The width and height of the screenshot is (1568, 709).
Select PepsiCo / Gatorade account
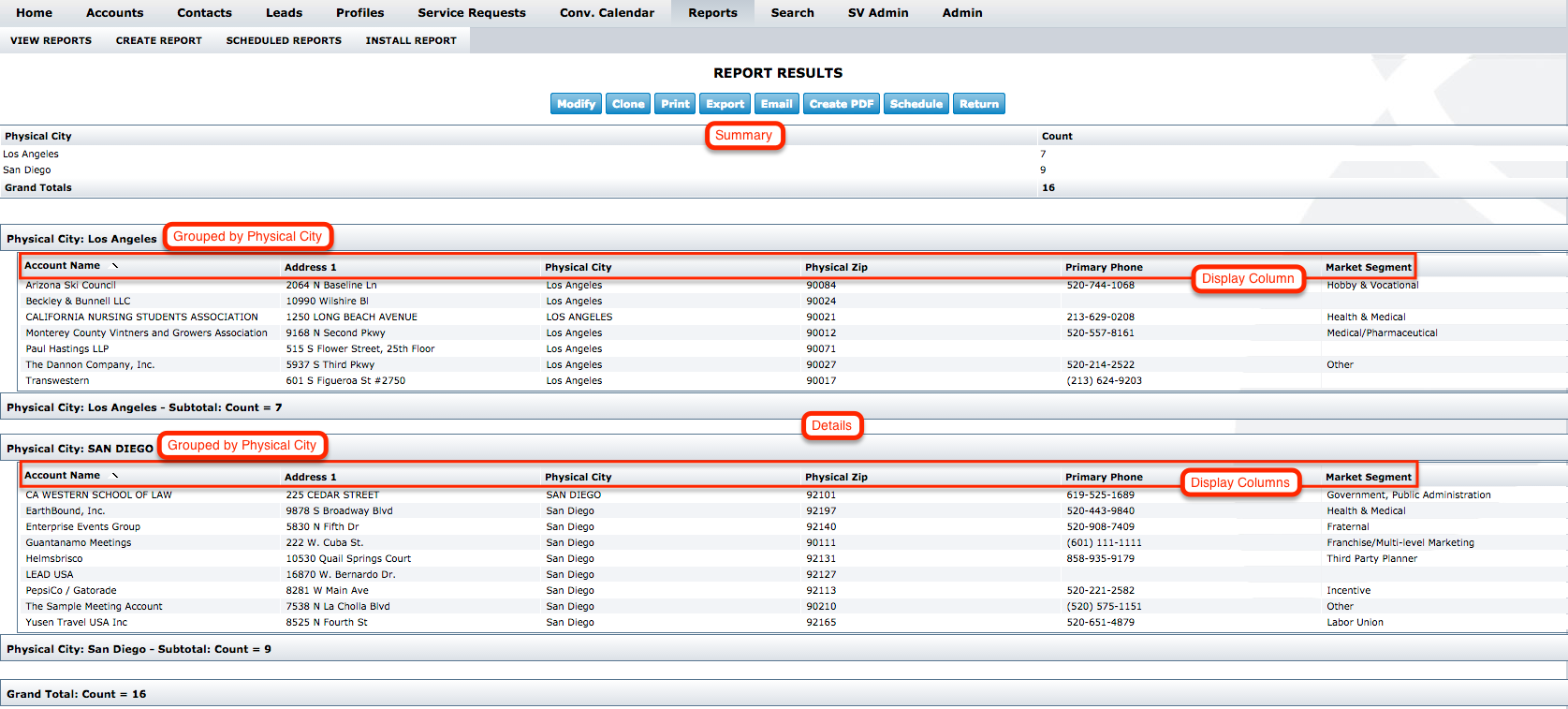pos(70,590)
